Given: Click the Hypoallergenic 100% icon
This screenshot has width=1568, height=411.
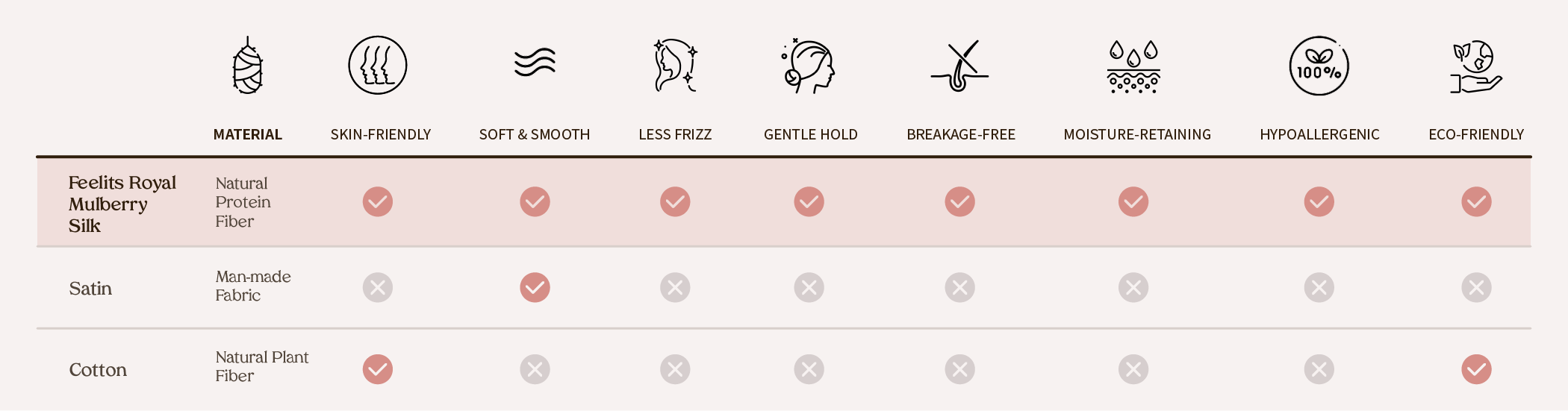Looking at the screenshot, I should 1319,66.
